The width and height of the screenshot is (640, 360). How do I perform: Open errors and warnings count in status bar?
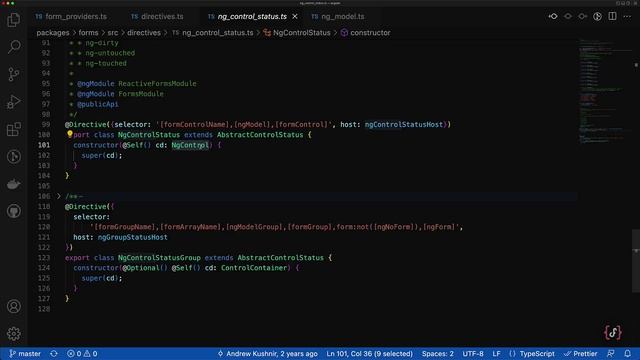(x=82, y=353)
